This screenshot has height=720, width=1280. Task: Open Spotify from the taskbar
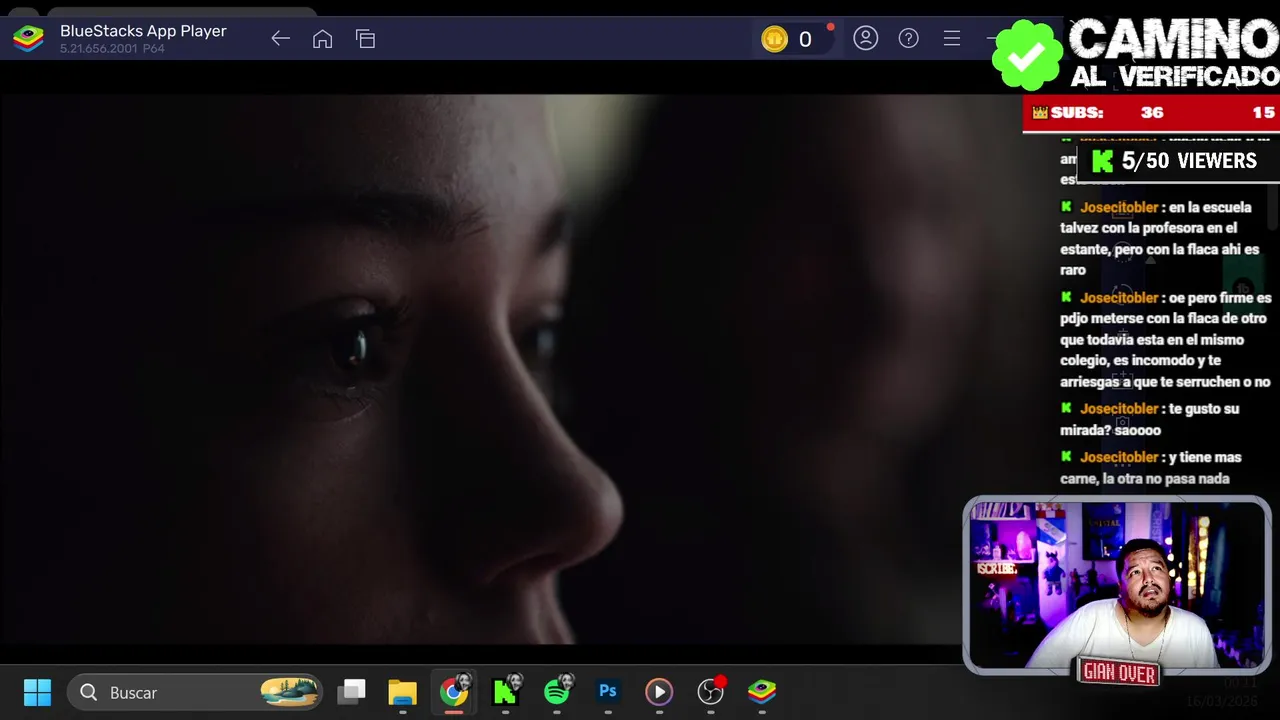[557, 691]
